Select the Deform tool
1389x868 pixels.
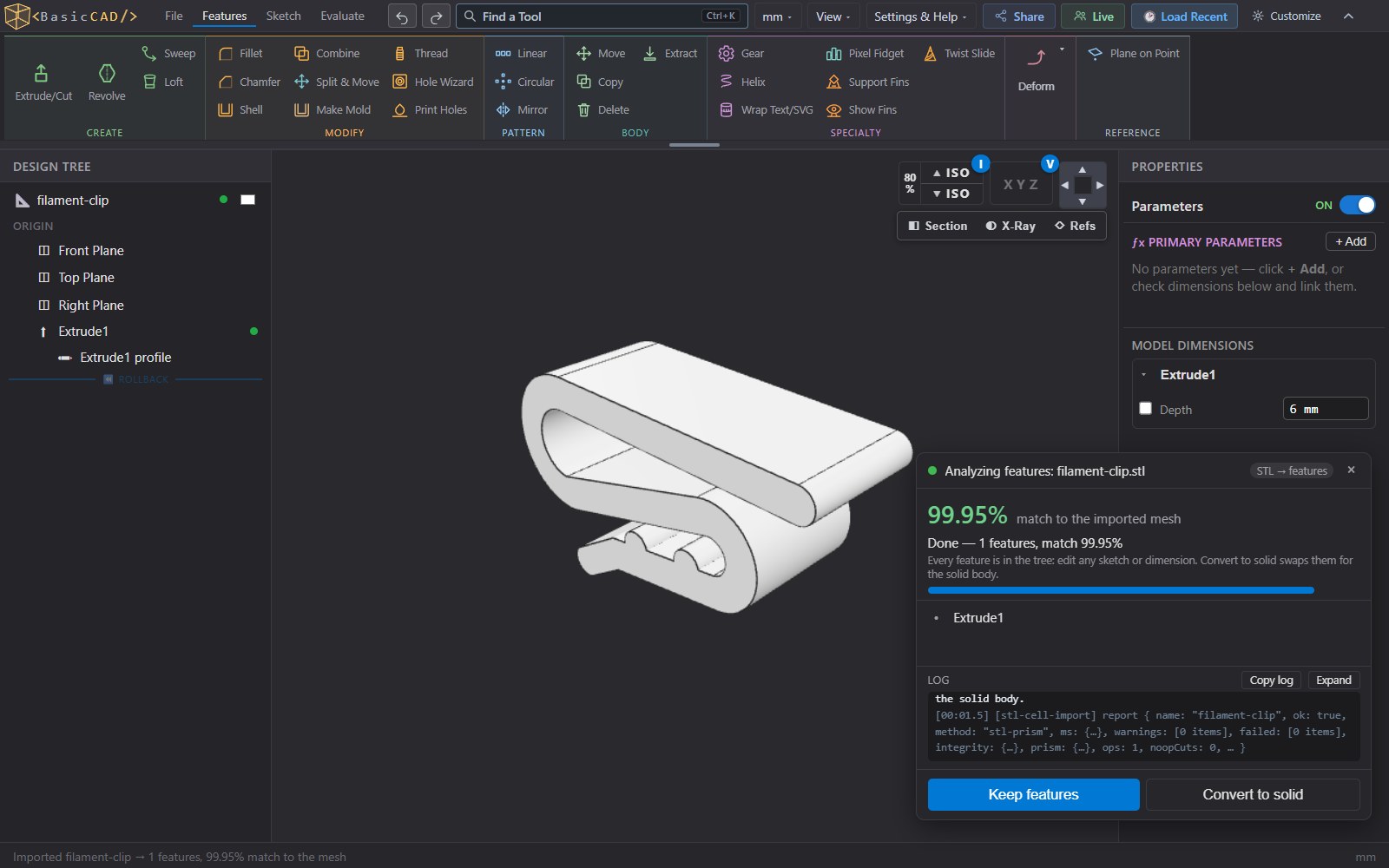click(1036, 71)
